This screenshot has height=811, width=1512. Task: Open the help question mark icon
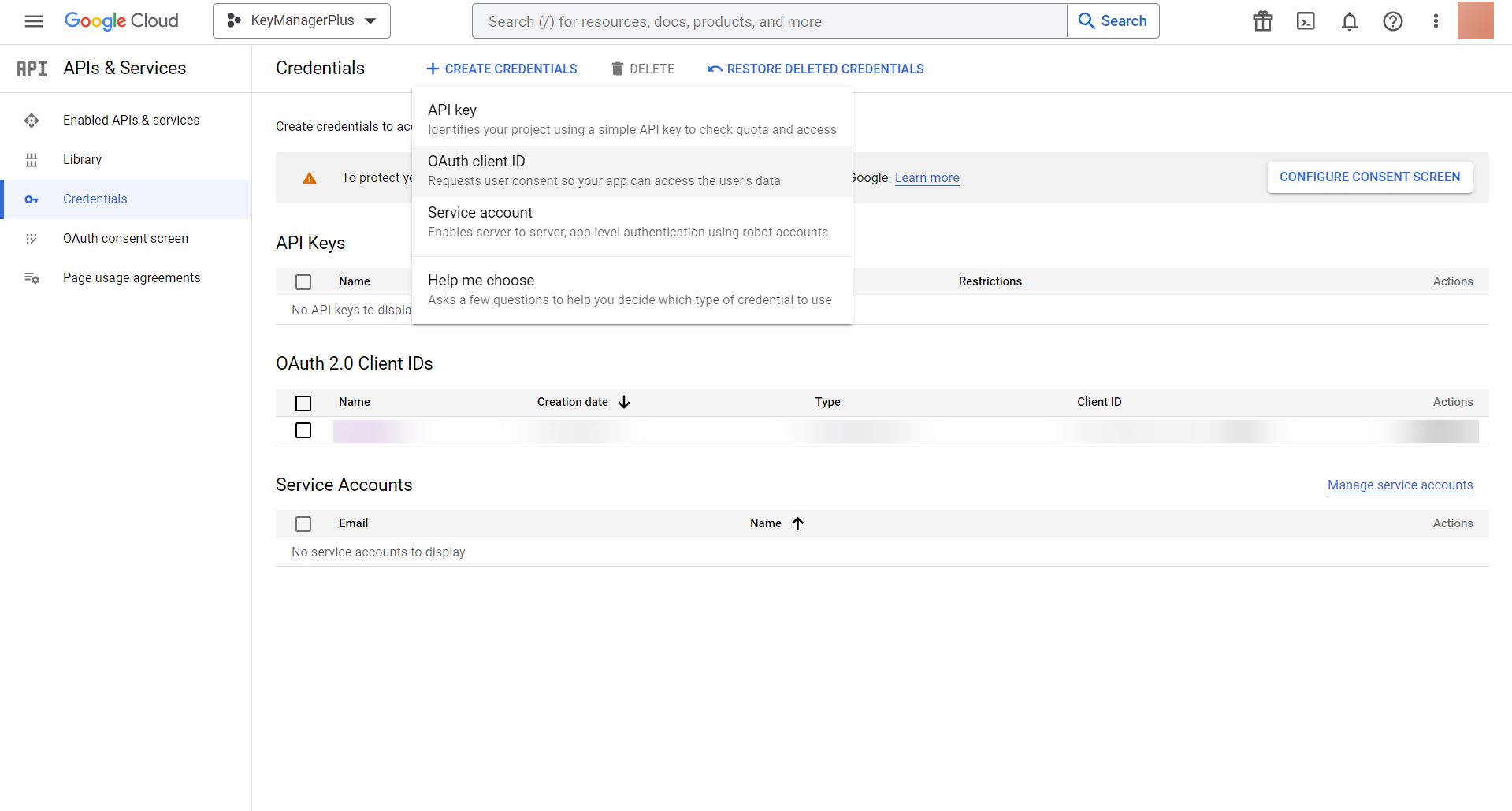pos(1393,21)
